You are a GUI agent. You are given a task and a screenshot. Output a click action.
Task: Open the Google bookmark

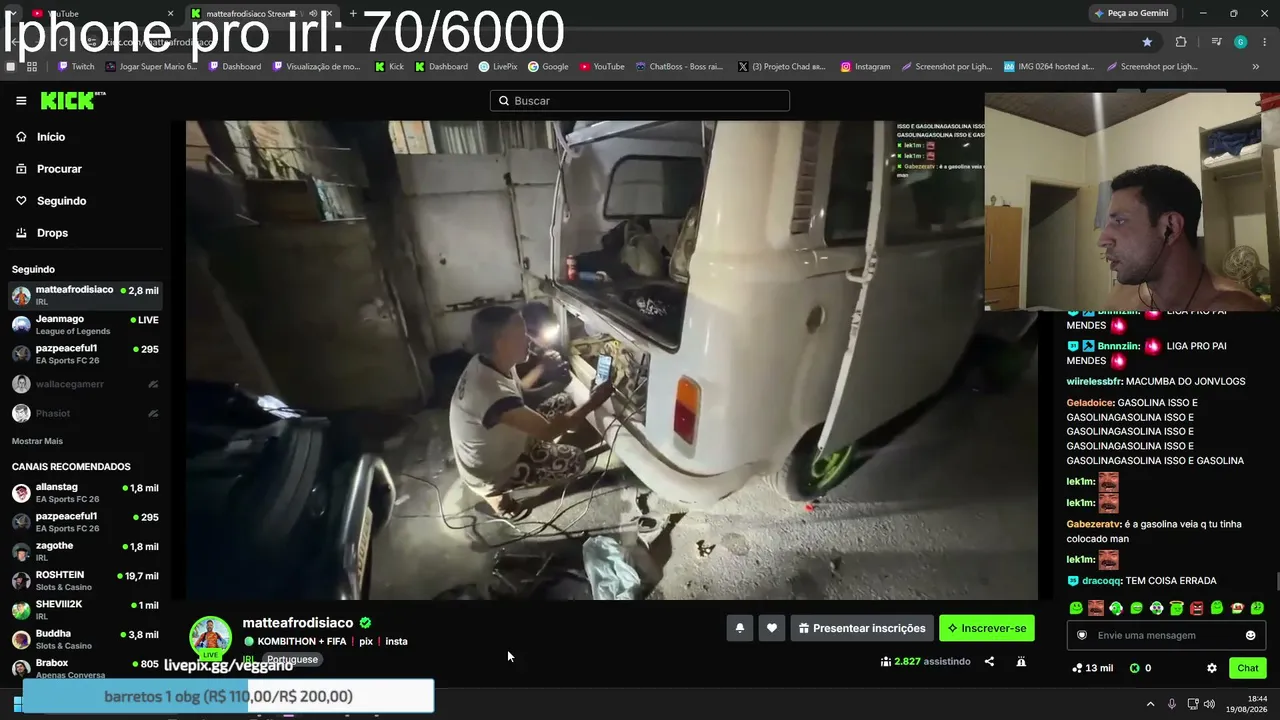548,67
